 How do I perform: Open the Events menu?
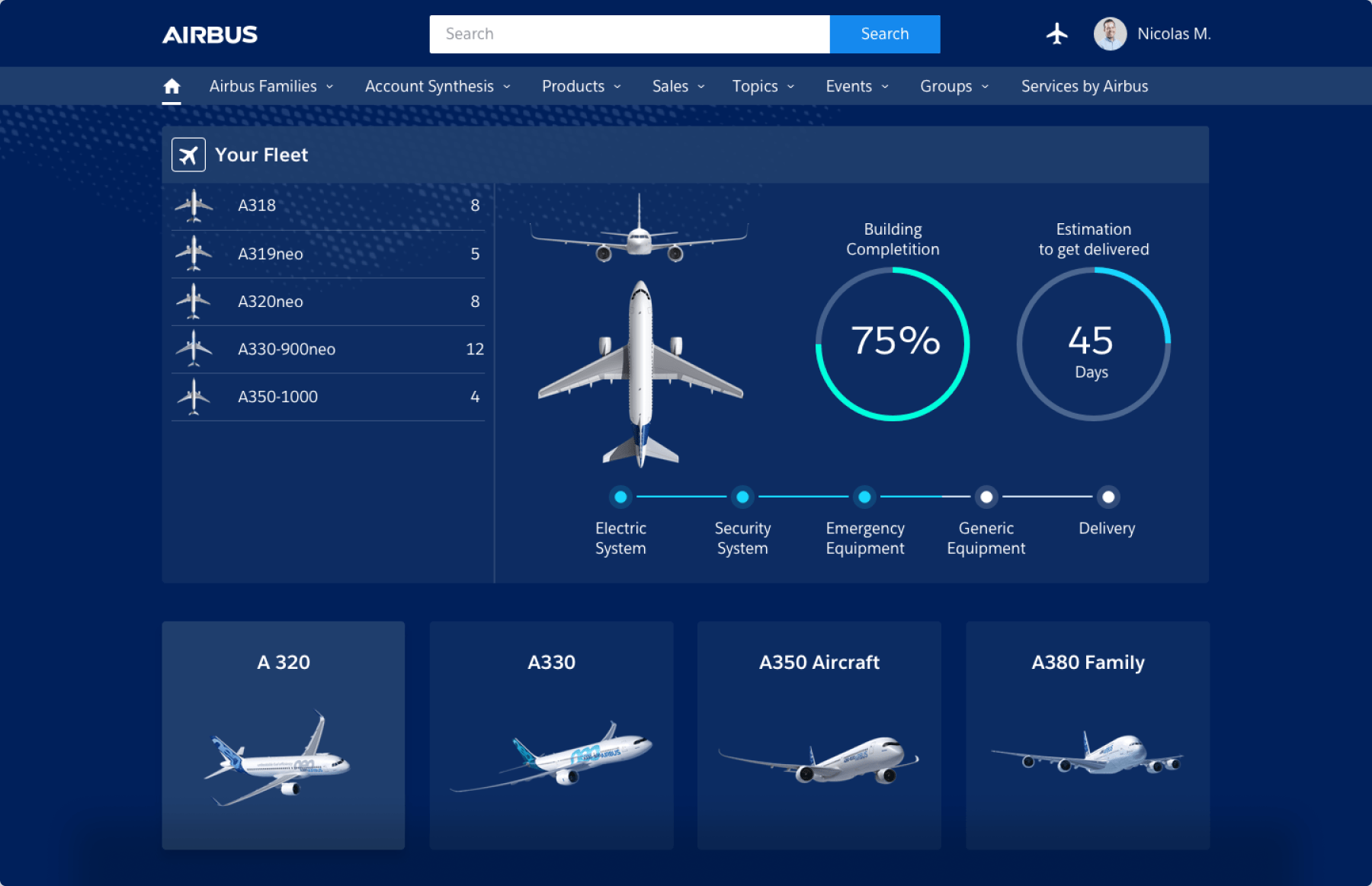pyautogui.click(x=848, y=86)
